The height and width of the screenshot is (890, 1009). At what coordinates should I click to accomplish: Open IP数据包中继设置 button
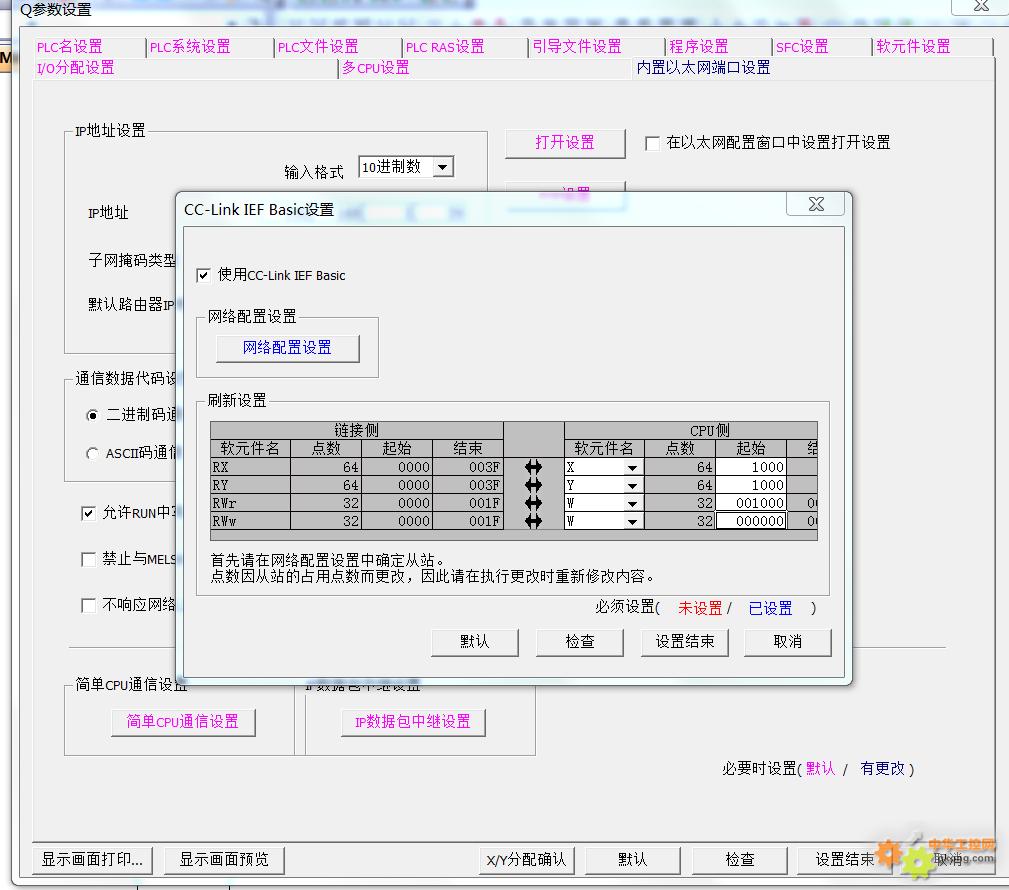[x=412, y=722]
